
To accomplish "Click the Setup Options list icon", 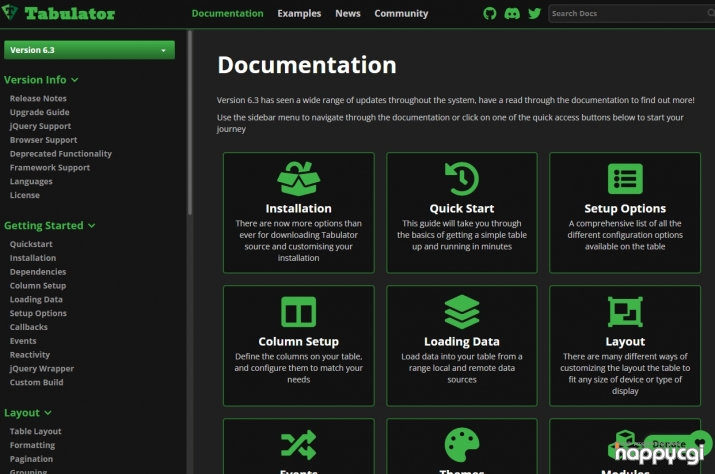I will [625, 179].
